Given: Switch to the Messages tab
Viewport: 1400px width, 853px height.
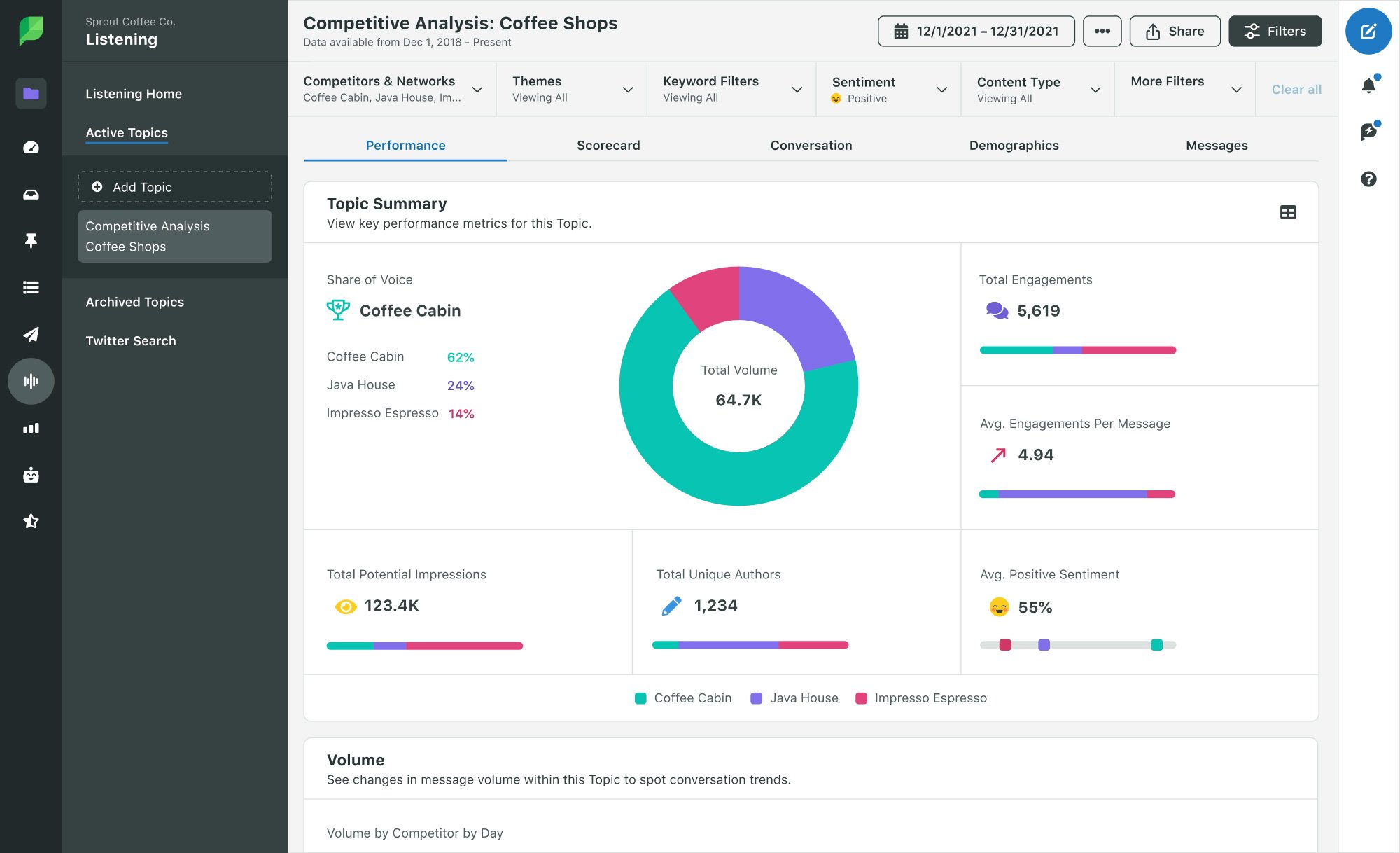Looking at the screenshot, I should (x=1217, y=145).
